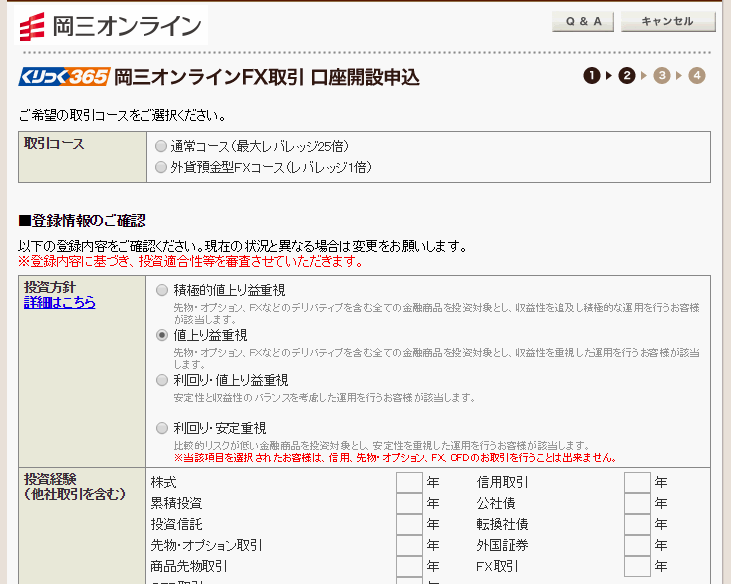This screenshot has height=584, width=731.
Task: Click the 安定性と収益性のバランス description text
Action: [324, 398]
